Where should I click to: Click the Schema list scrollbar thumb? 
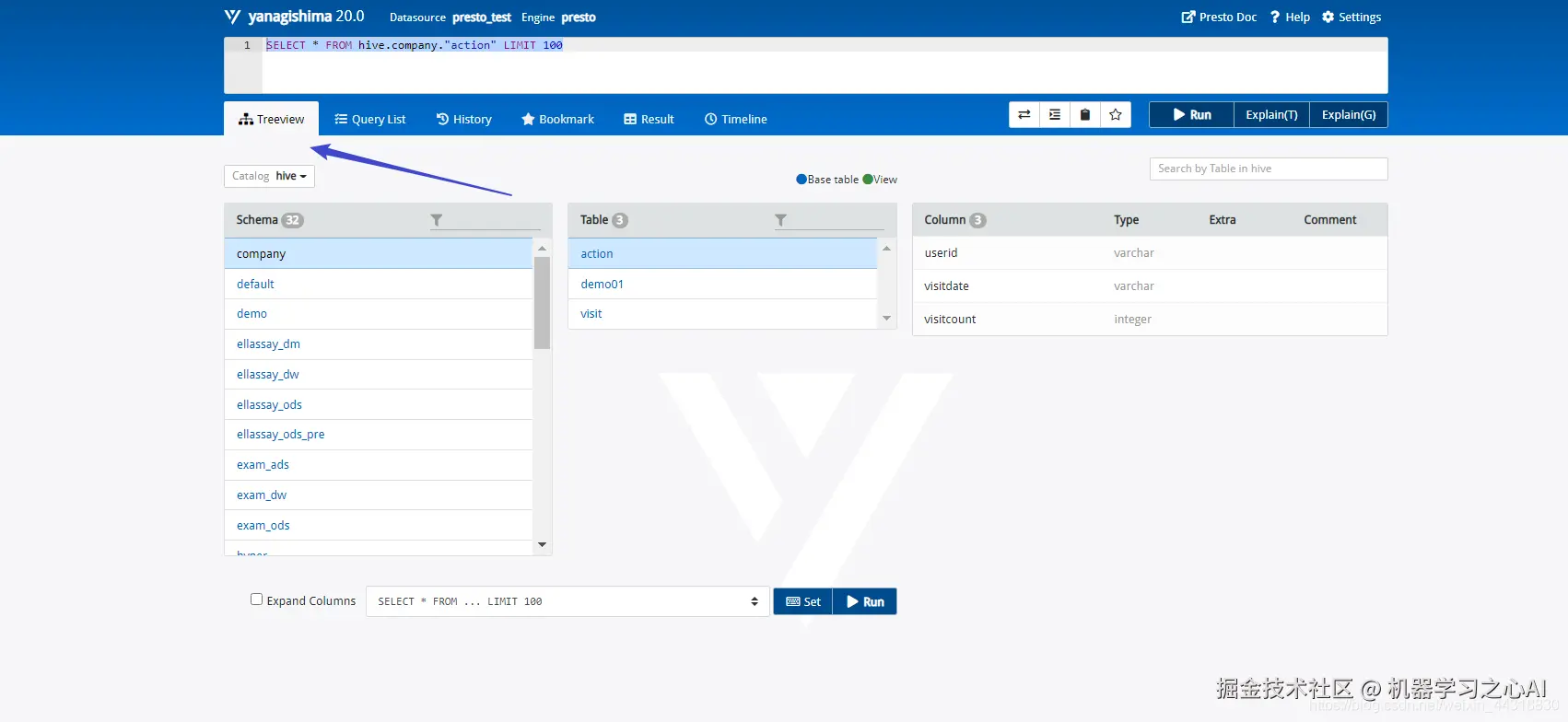pyautogui.click(x=542, y=303)
